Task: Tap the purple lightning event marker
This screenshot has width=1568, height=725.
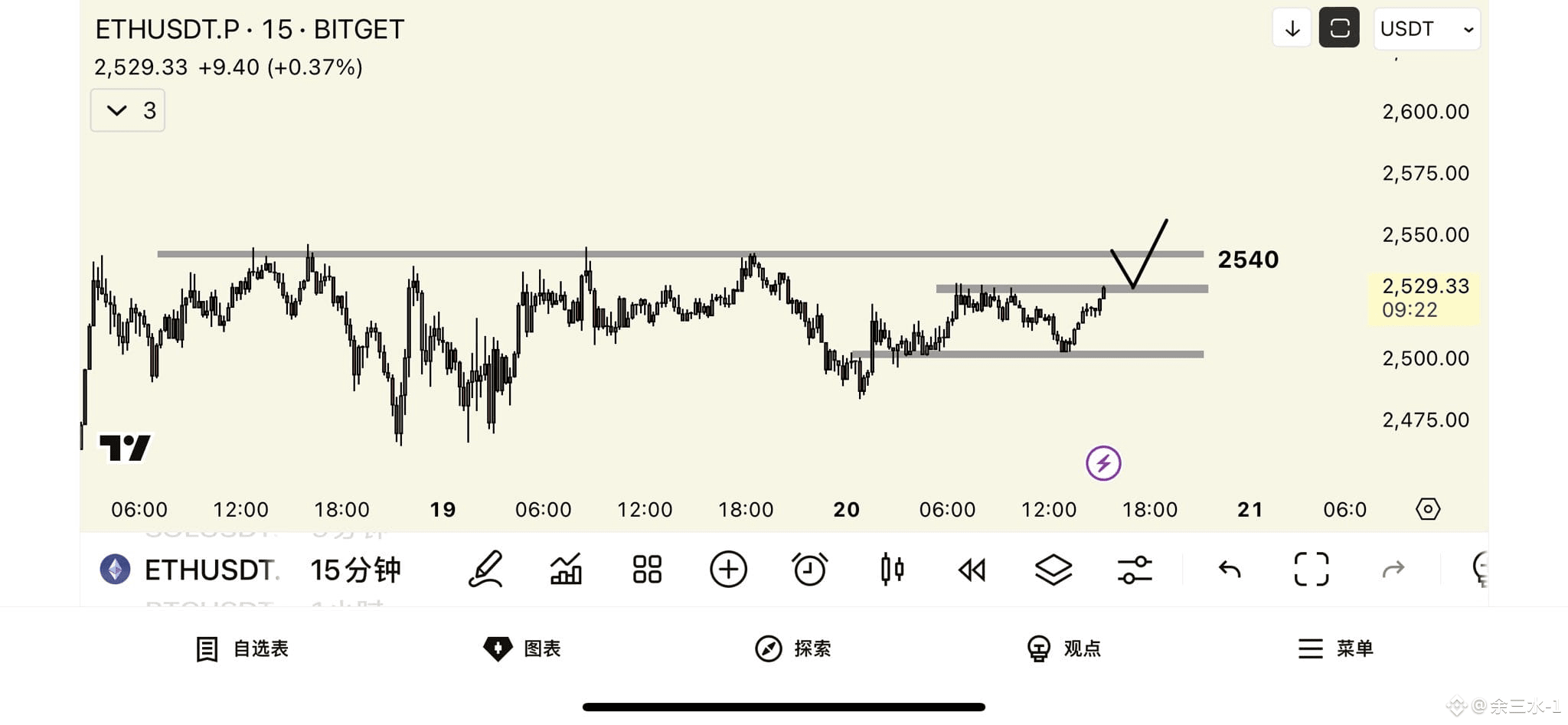Action: coord(1103,463)
